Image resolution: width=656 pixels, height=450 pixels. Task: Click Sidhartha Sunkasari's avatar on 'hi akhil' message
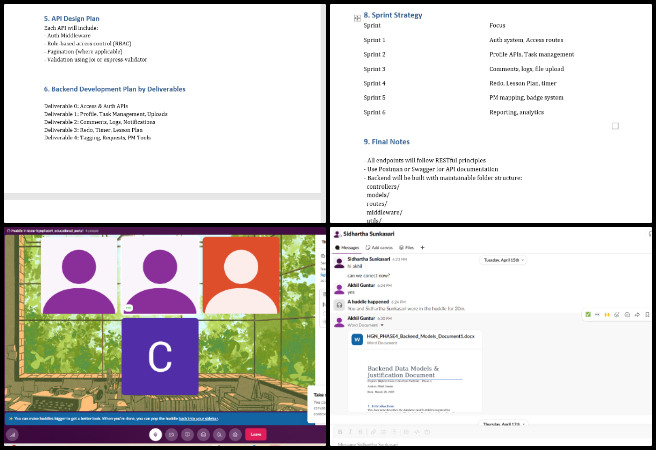tap(339, 263)
